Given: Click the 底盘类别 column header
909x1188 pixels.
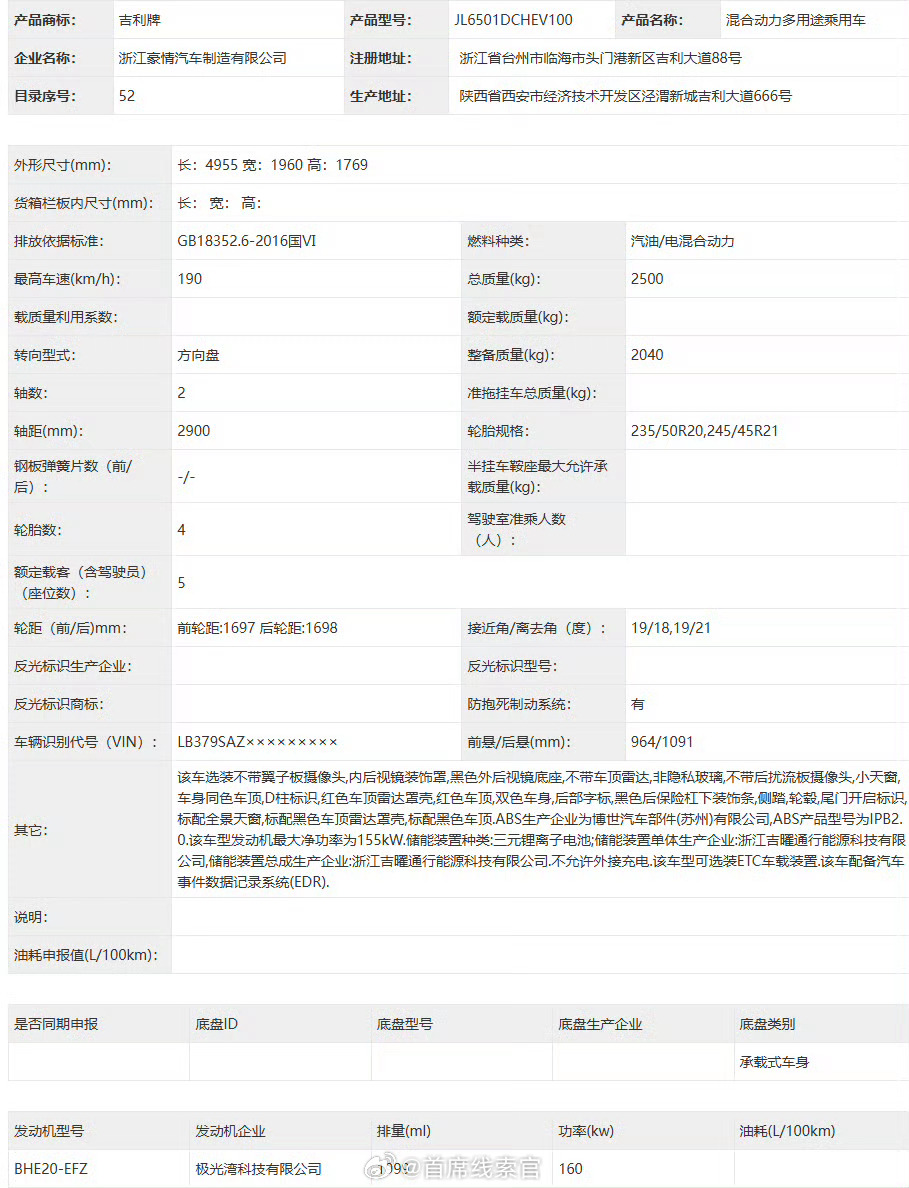Looking at the screenshot, I should tap(767, 1024).
